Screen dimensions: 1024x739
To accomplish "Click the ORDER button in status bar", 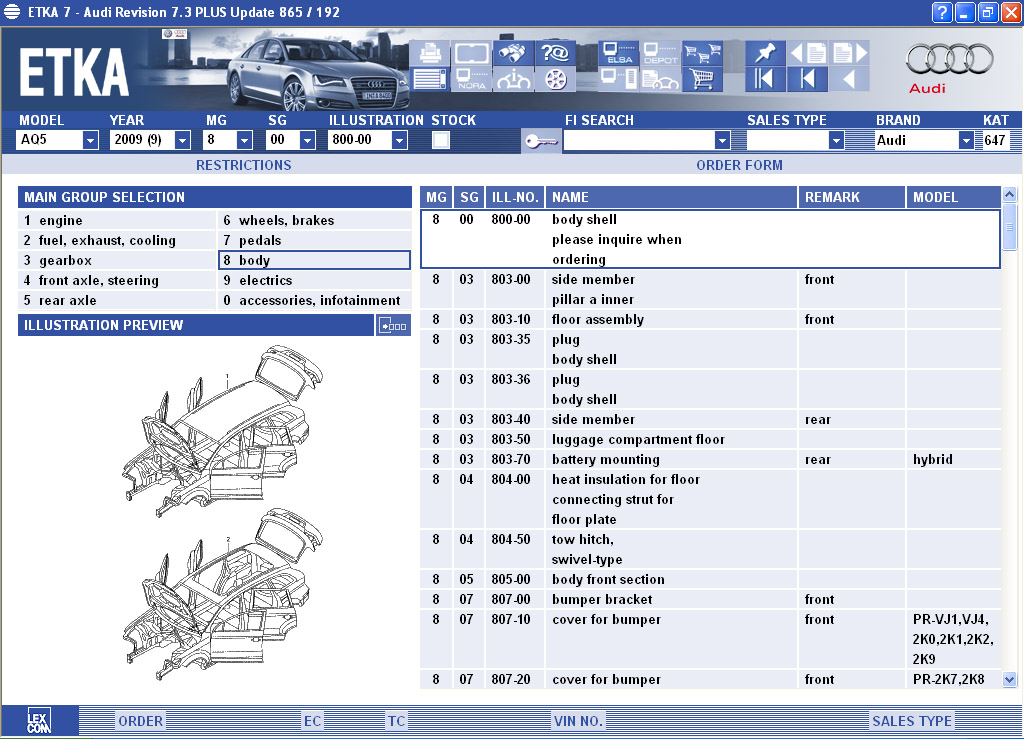I will click(140, 721).
